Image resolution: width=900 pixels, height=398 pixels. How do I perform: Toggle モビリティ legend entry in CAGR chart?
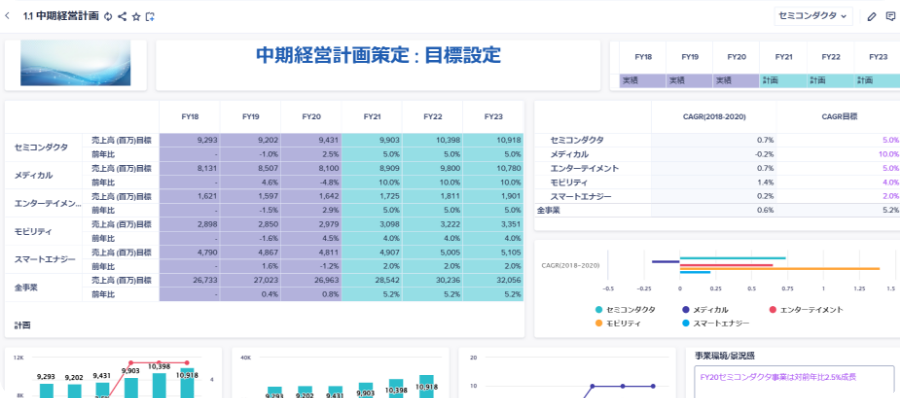[x=618, y=323]
